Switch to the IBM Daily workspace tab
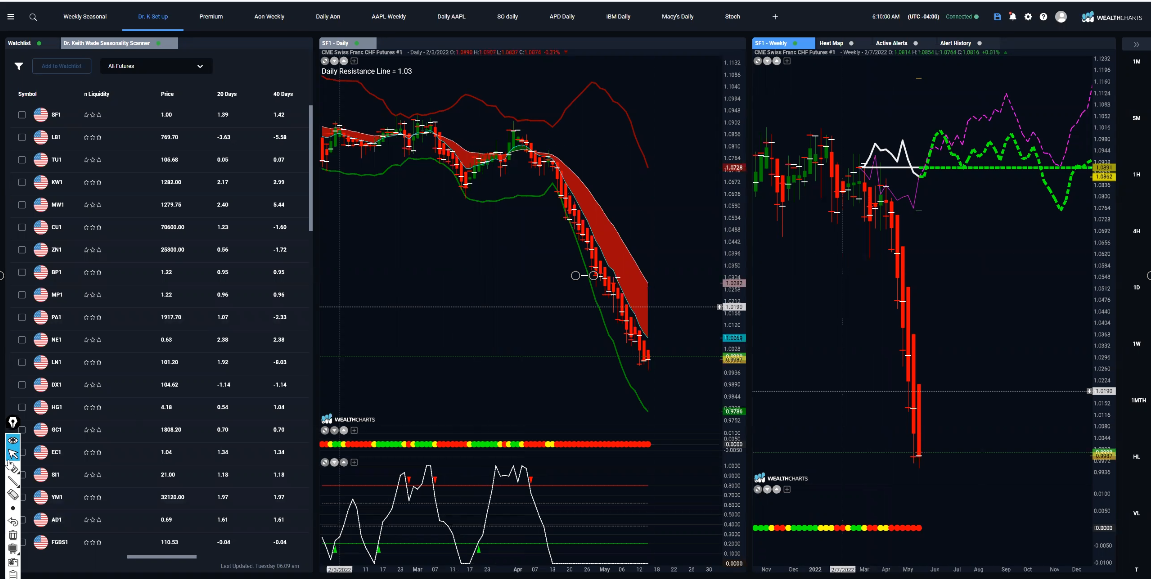Screen dimensions: 1151x579 click(x=618, y=16)
